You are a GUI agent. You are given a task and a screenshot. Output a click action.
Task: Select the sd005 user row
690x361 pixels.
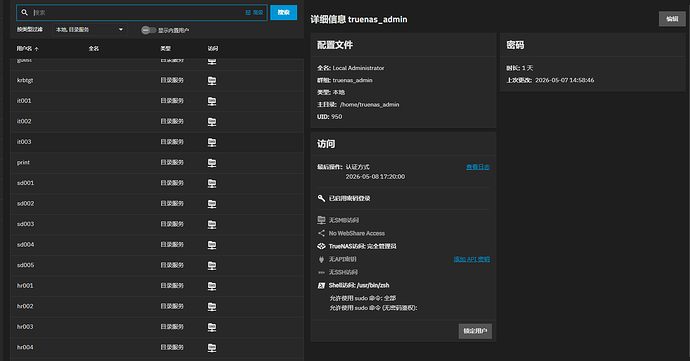(x=157, y=265)
